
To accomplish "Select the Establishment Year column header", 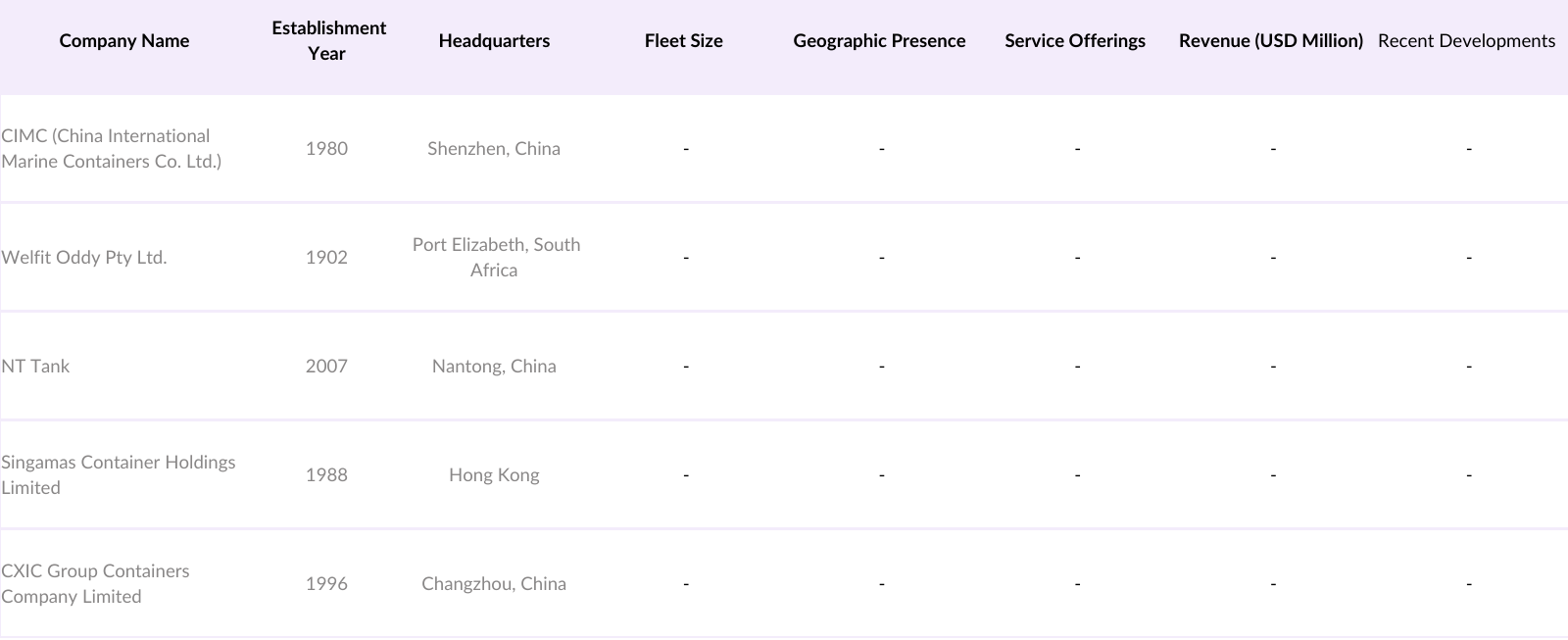I will click(328, 41).
